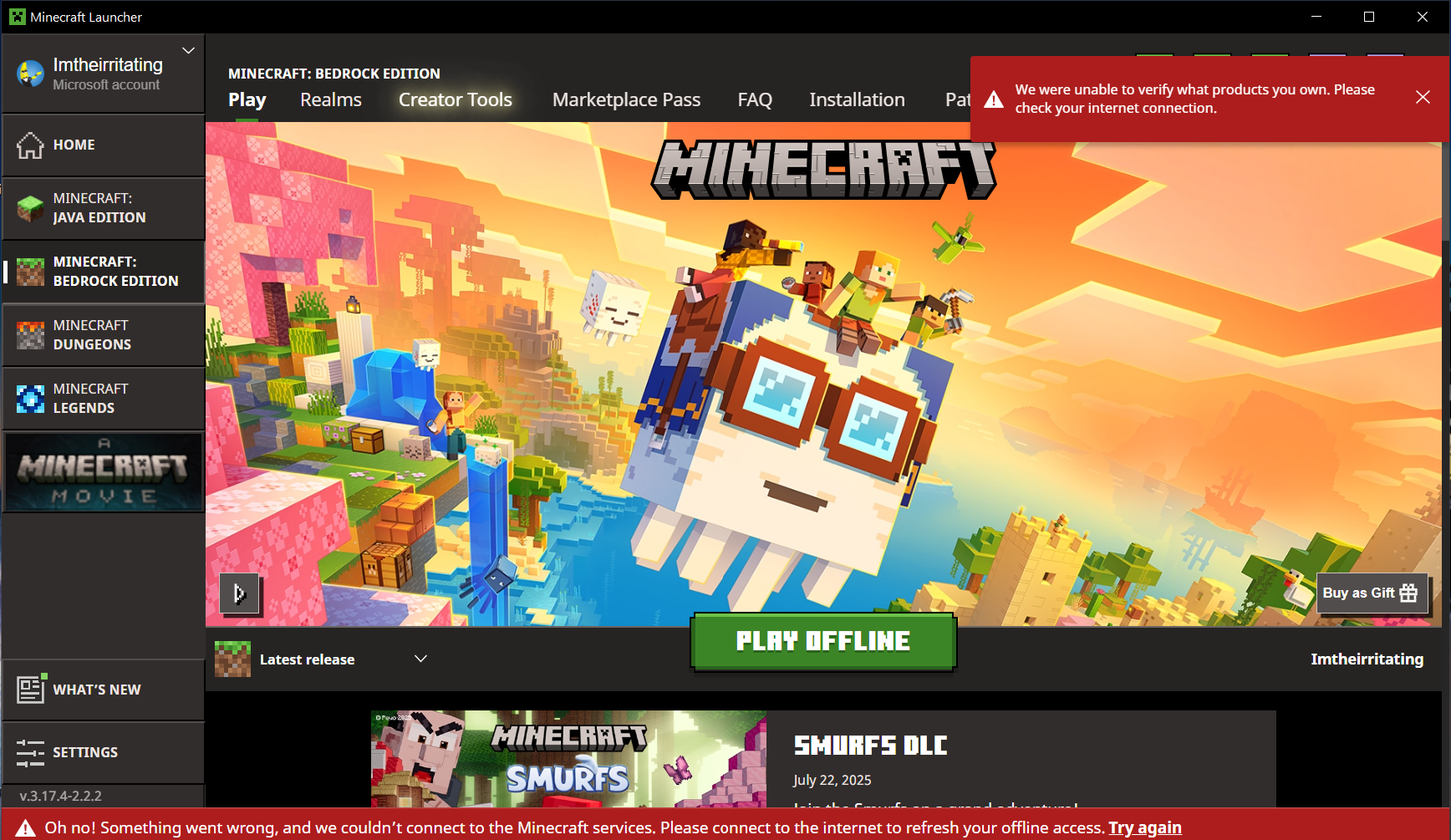Image resolution: width=1451 pixels, height=840 pixels.
Task: Click the launcher version number v.3.17.4-2.2.2
Action: [x=61, y=796]
